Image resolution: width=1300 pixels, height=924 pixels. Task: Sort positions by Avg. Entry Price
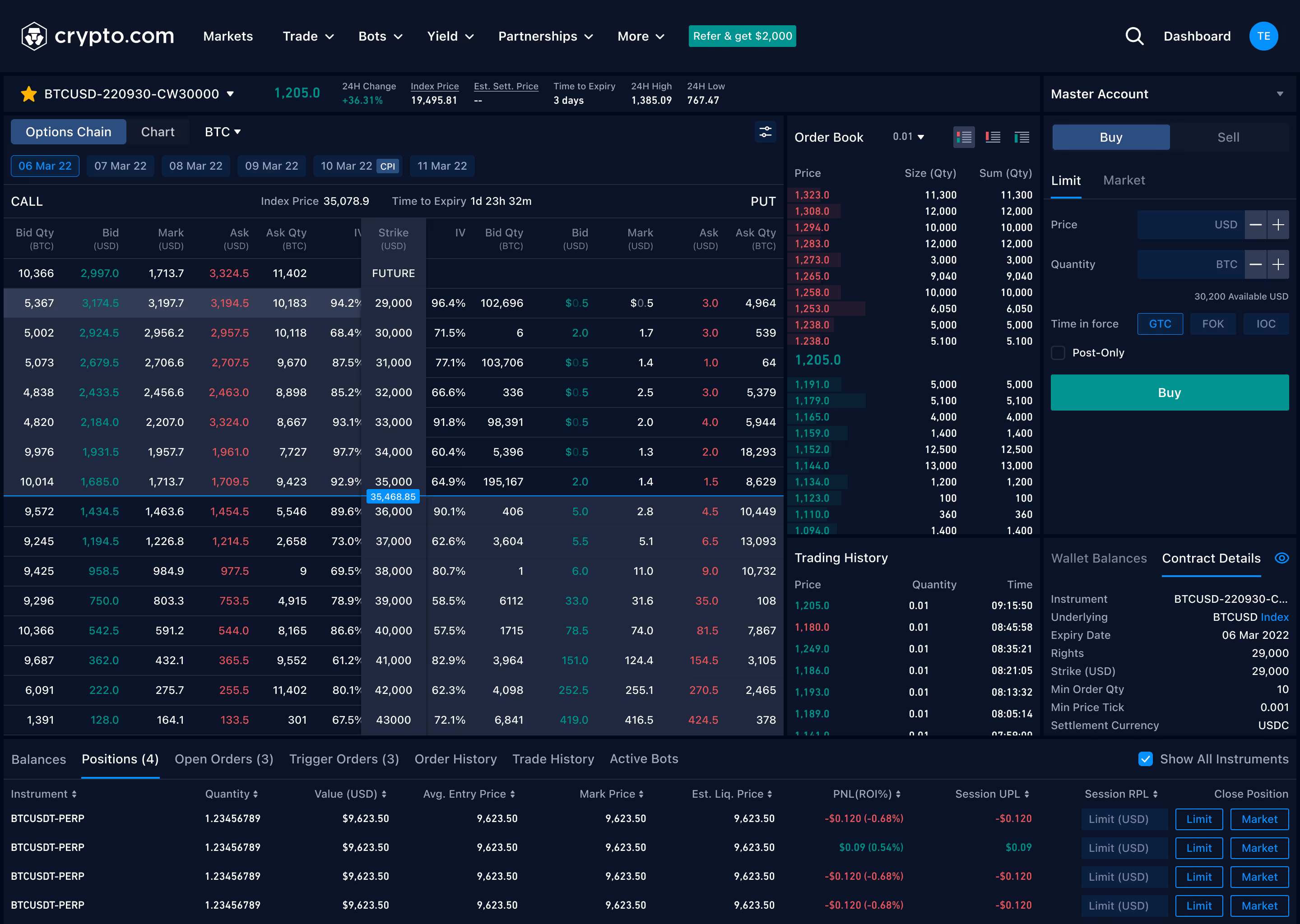coord(469,794)
